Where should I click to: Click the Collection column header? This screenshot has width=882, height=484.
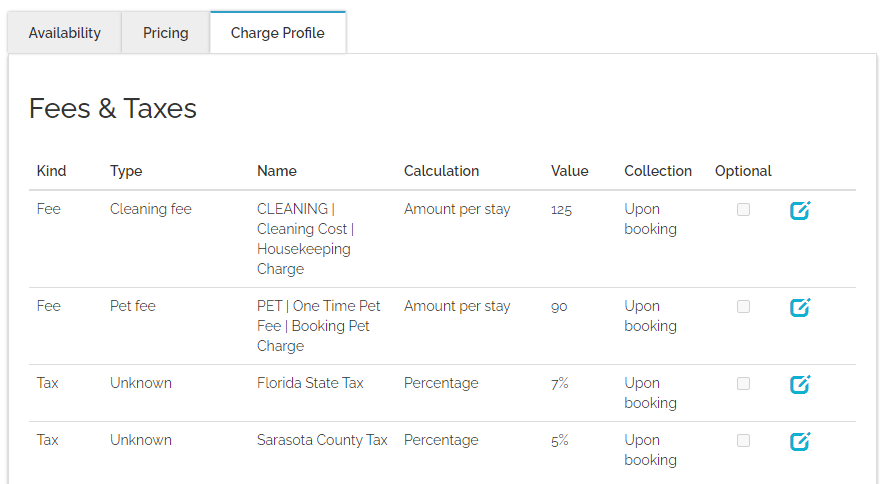click(658, 171)
